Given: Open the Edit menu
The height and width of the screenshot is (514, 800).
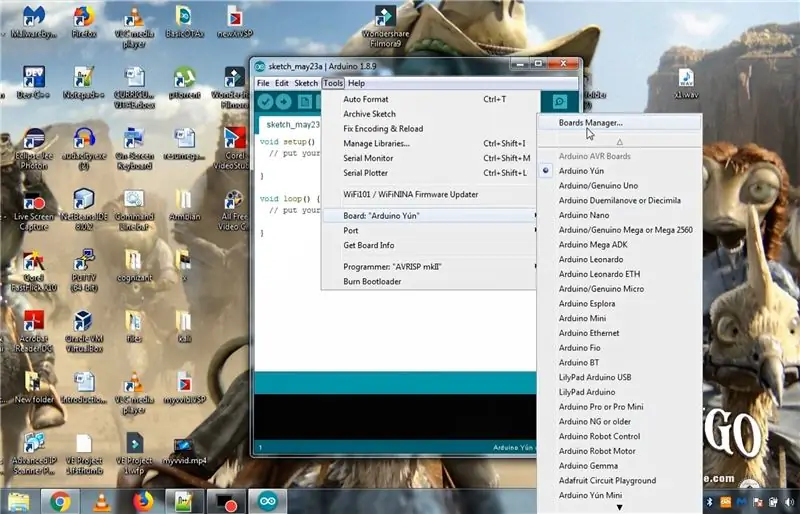Looking at the screenshot, I should (282, 83).
